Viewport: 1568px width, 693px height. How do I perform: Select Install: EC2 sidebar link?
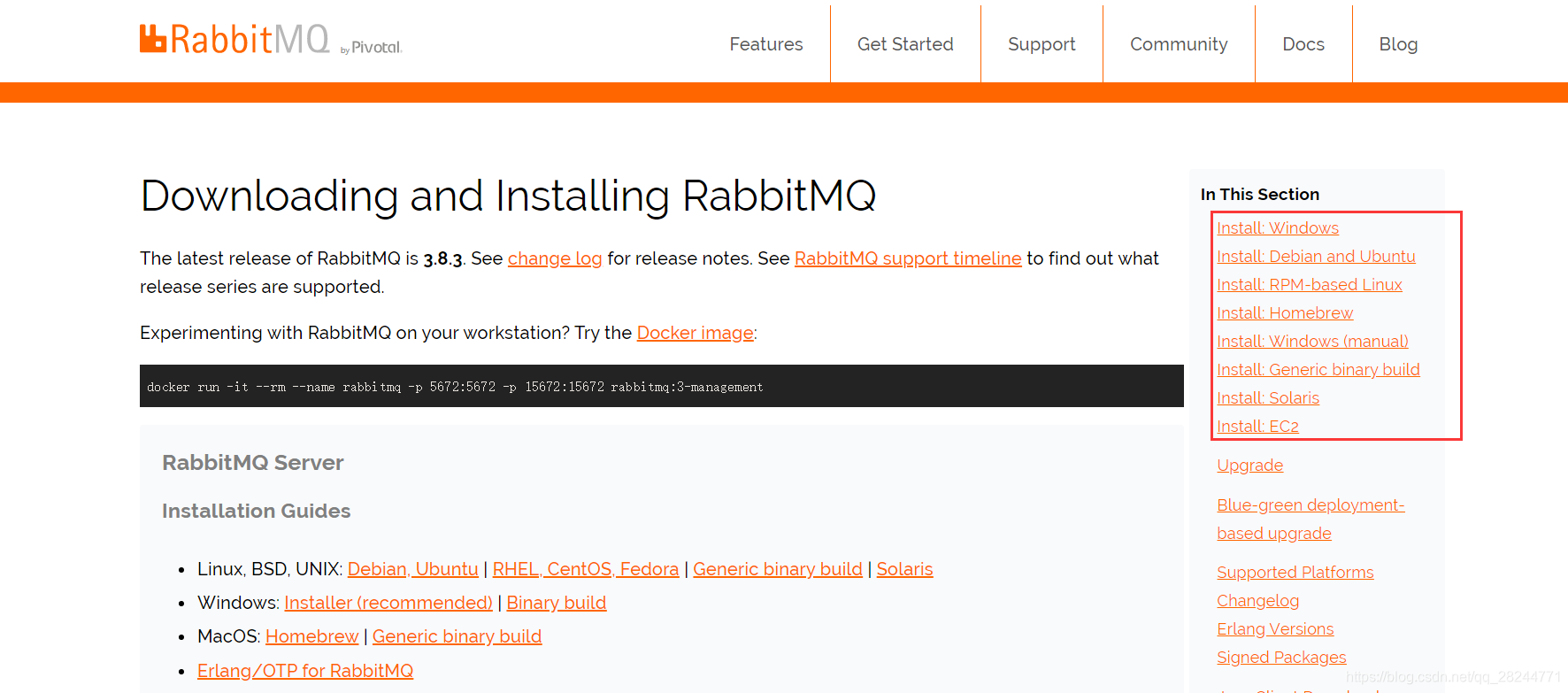coord(1257,427)
